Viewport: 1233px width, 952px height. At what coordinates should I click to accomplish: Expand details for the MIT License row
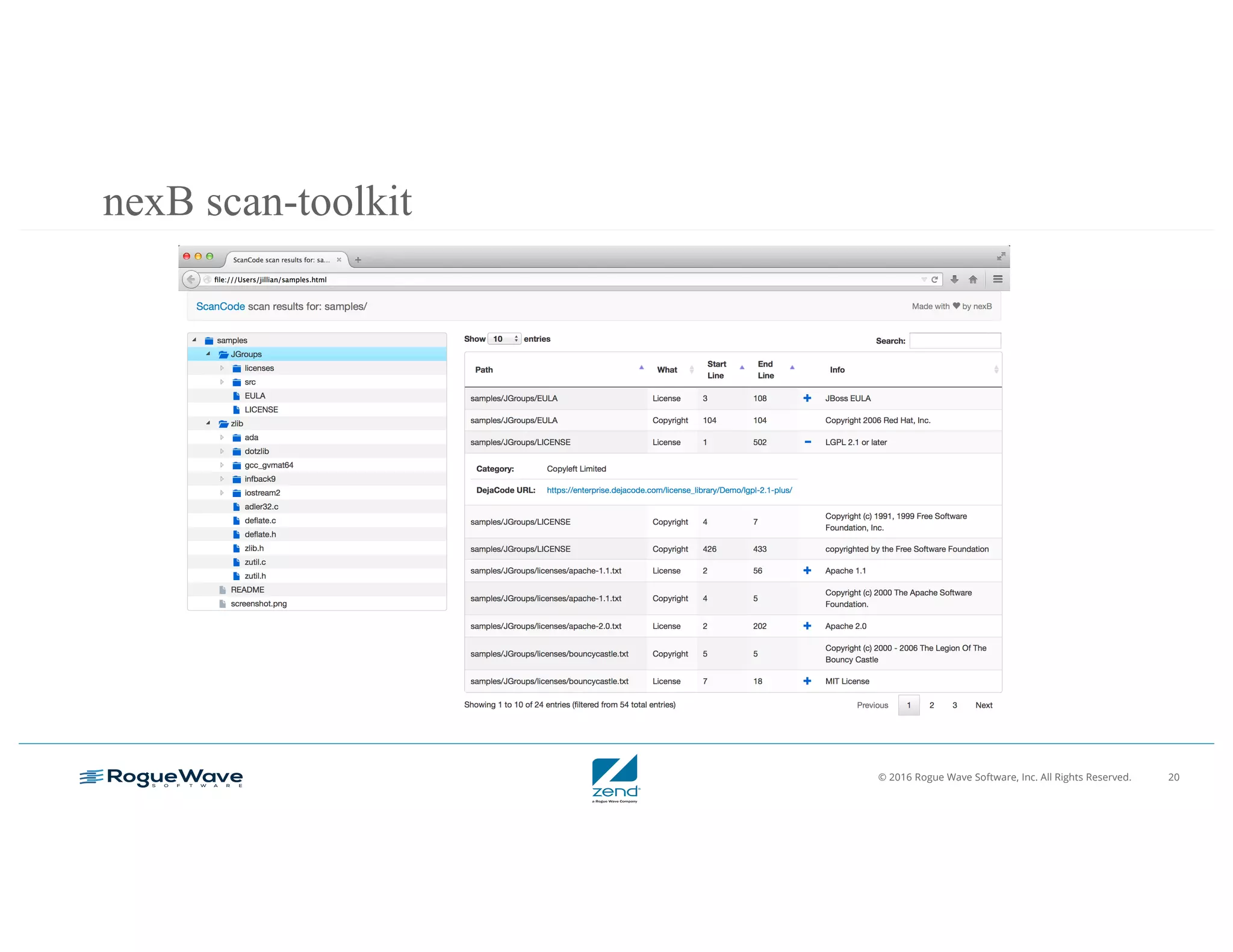(807, 681)
